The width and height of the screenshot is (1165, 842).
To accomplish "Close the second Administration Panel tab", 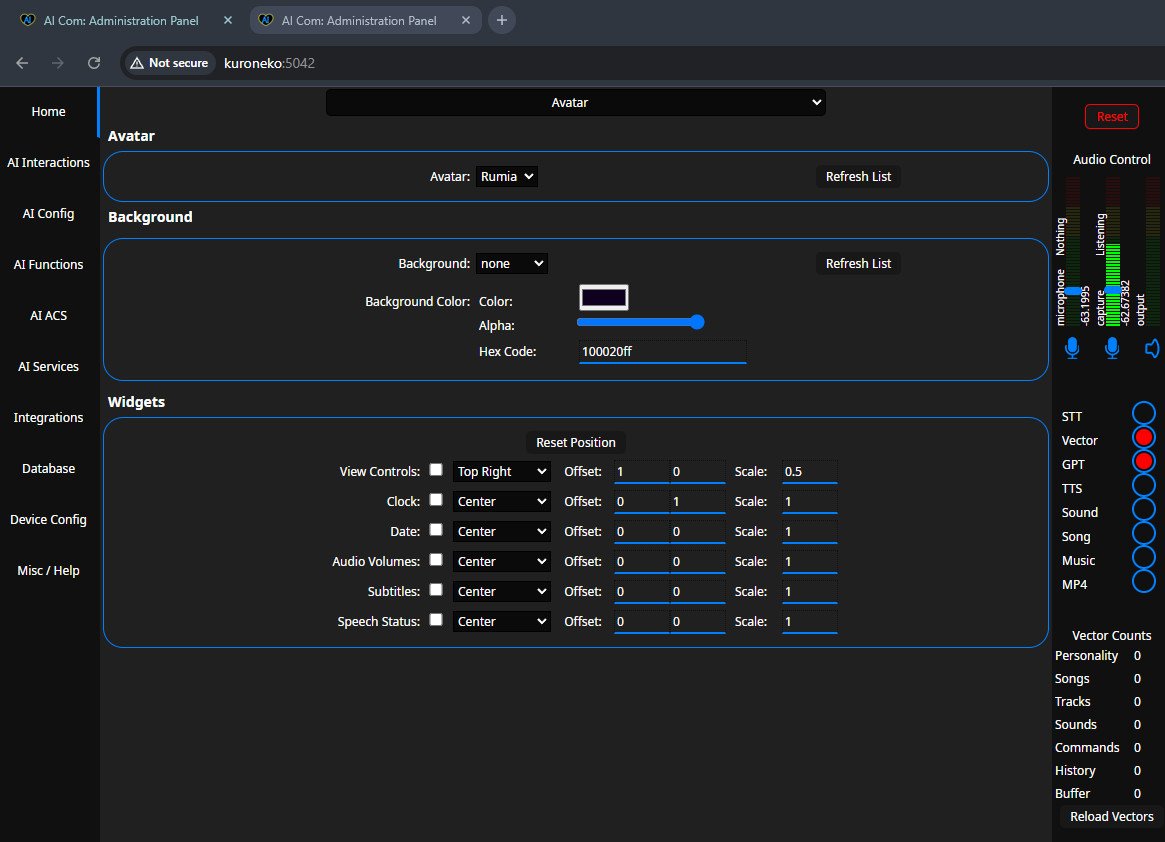I will coord(466,20).
